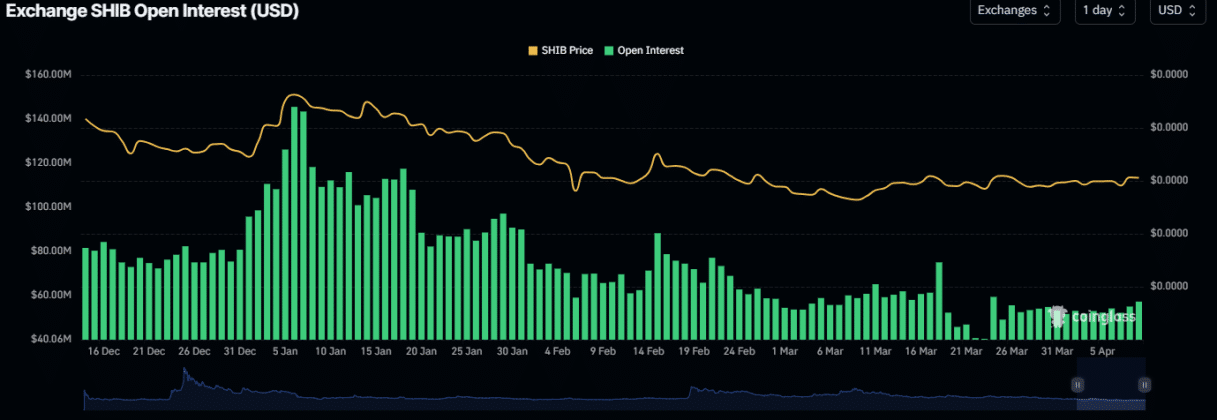Toggle the SHIB Price legend series

pos(567,50)
